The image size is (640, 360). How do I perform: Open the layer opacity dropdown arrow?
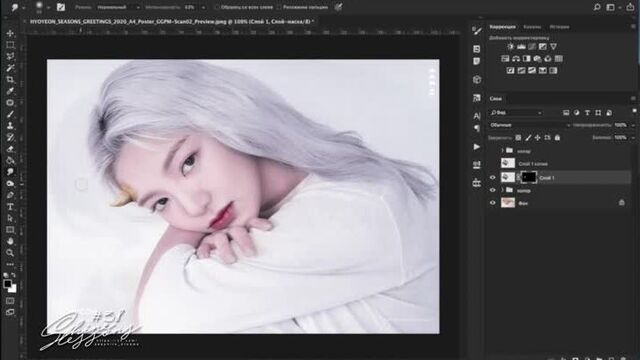[x=633, y=125]
